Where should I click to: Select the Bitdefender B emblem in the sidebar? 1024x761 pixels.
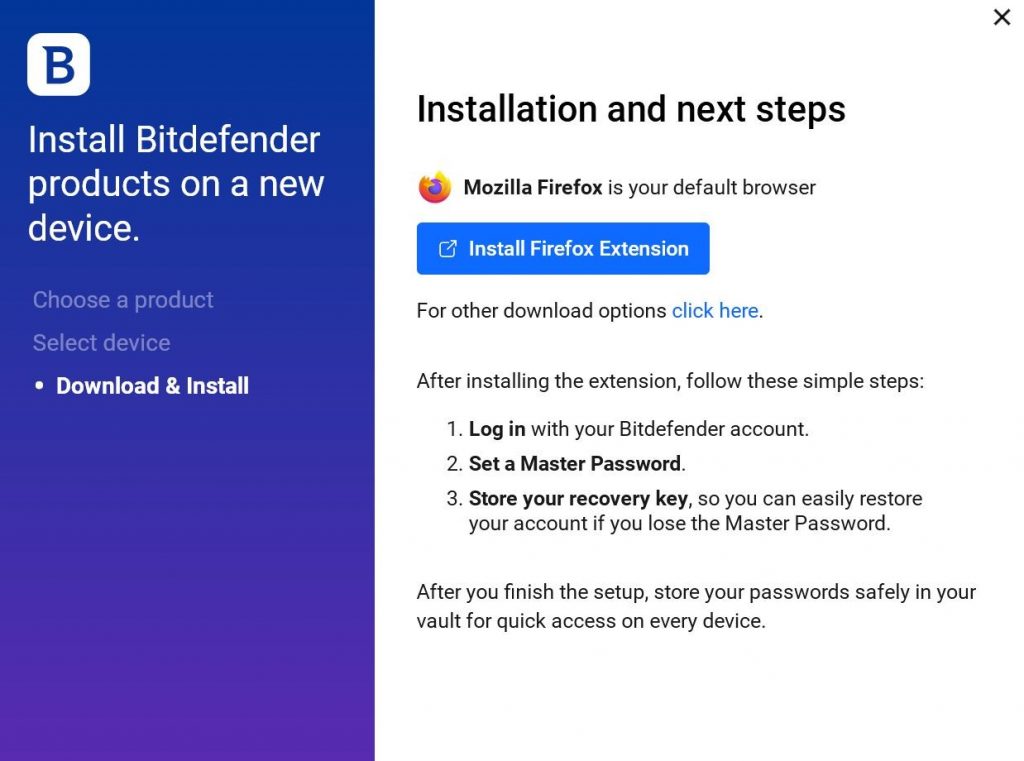click(x=58, y=64)
